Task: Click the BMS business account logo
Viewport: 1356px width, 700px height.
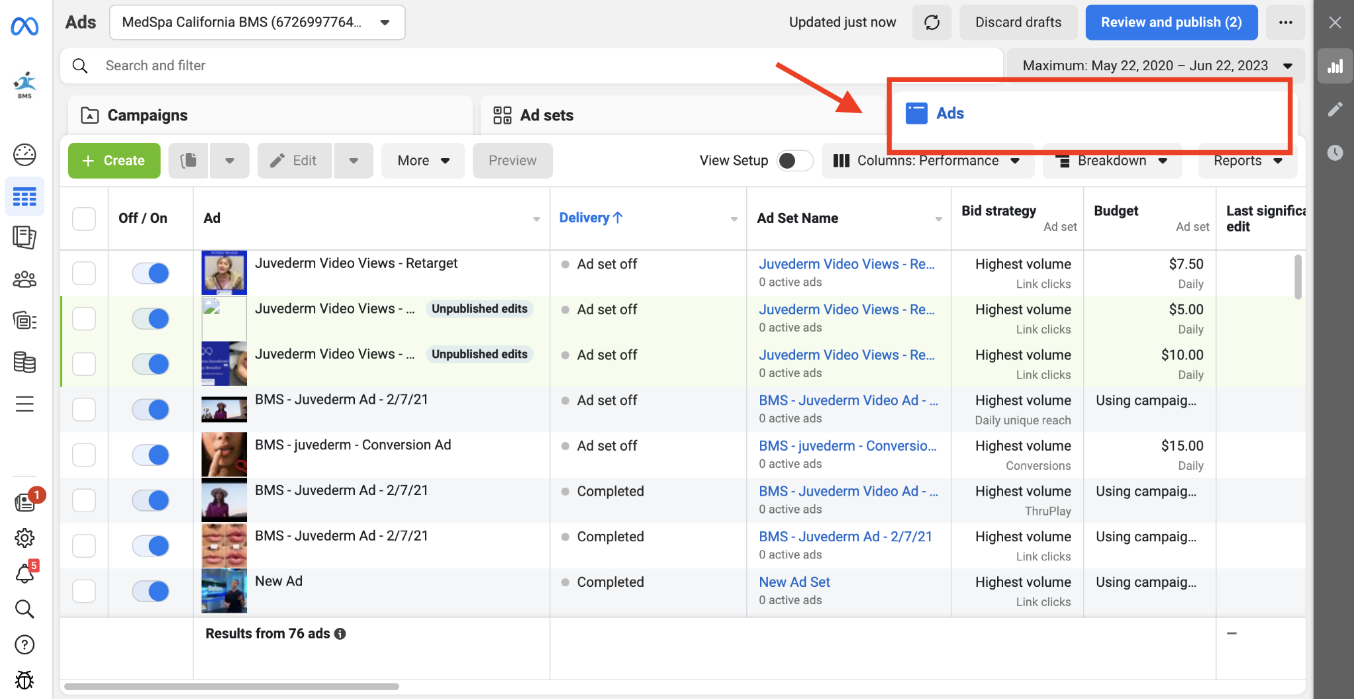Action: (x=25, y=86)
